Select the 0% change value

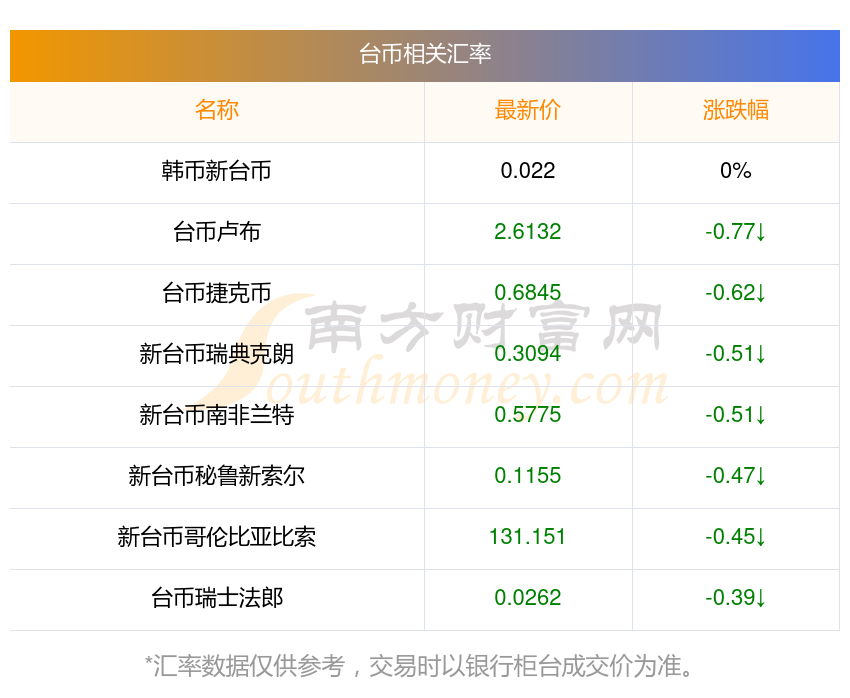point(736,171)
